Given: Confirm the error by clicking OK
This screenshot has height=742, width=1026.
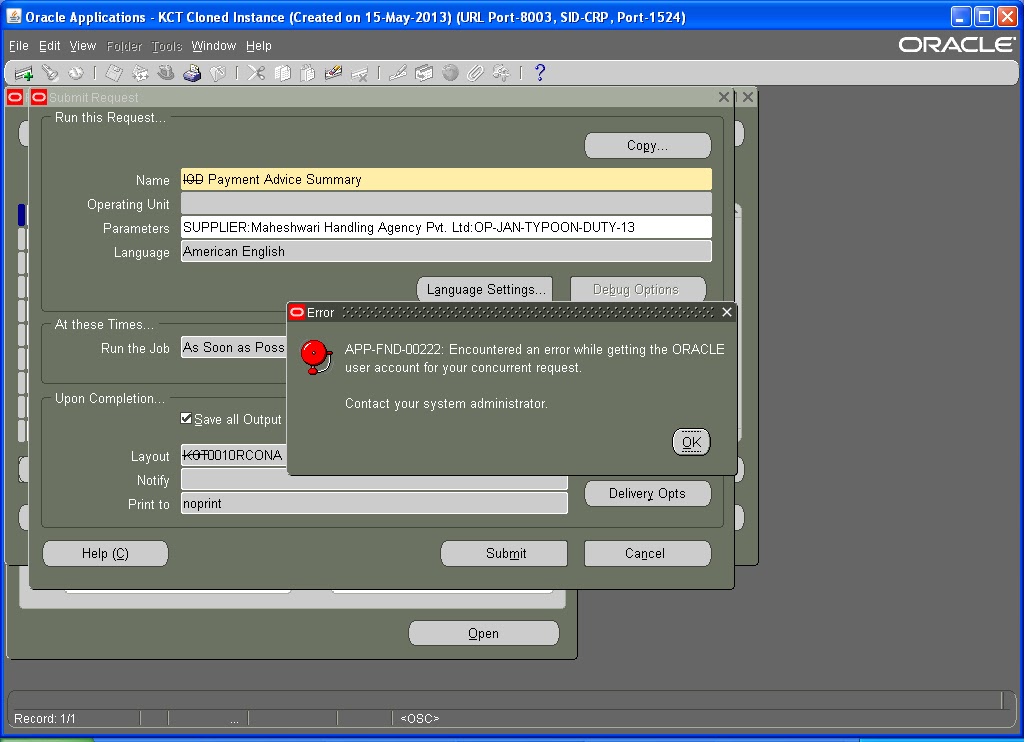Looking at the screenshot, I should (x=691, y=442).
